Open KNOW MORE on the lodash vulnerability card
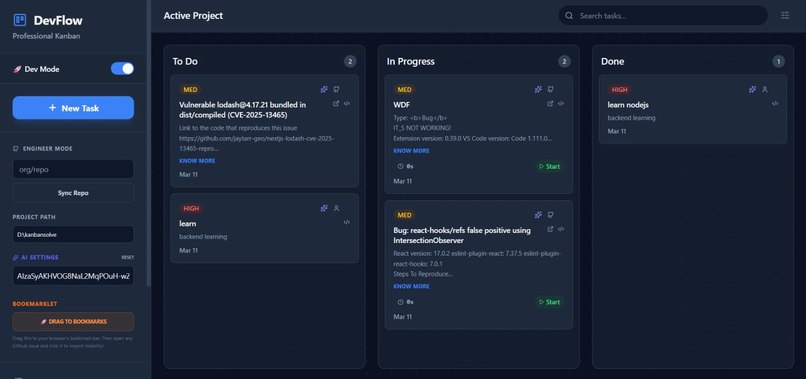This screenshot has width=806, height=379. 197,161
